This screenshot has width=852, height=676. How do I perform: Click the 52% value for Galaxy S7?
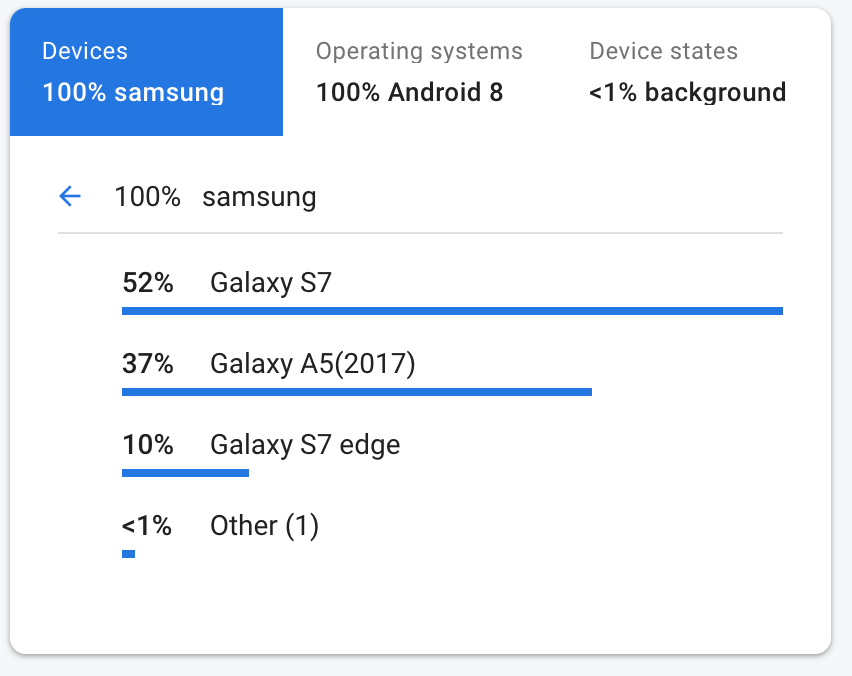pos(148,284)
